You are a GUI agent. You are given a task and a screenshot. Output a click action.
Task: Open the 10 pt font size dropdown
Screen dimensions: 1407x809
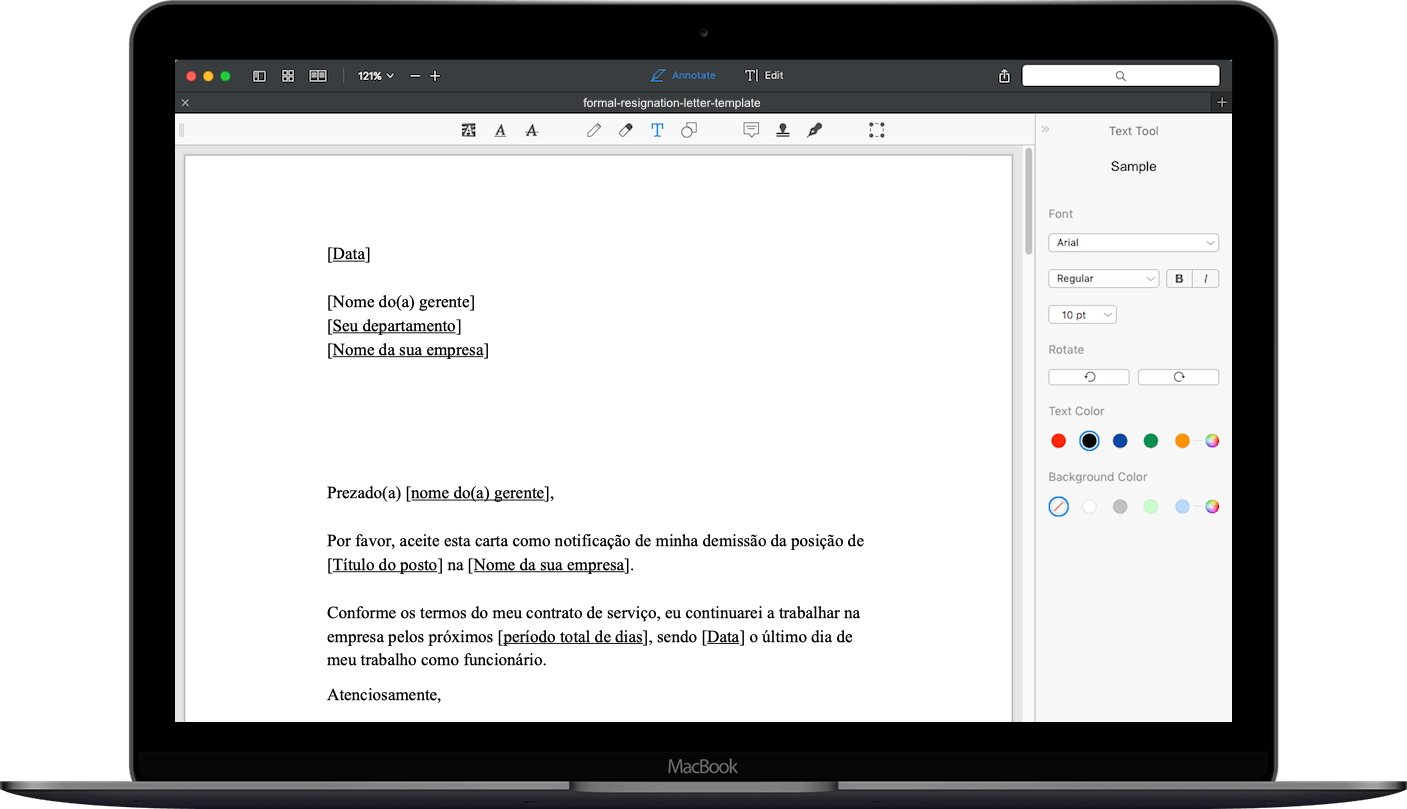point(1082,315)
